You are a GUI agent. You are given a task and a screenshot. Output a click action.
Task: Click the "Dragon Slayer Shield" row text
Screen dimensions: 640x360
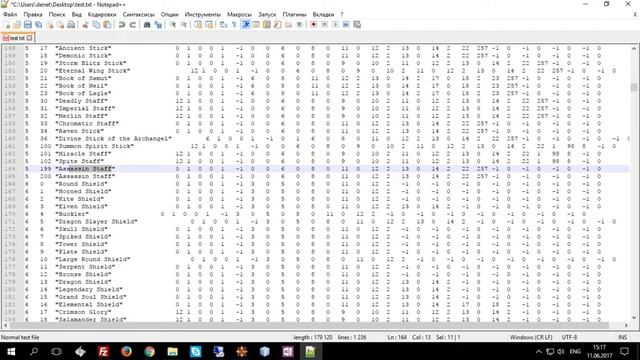point(96,222)
